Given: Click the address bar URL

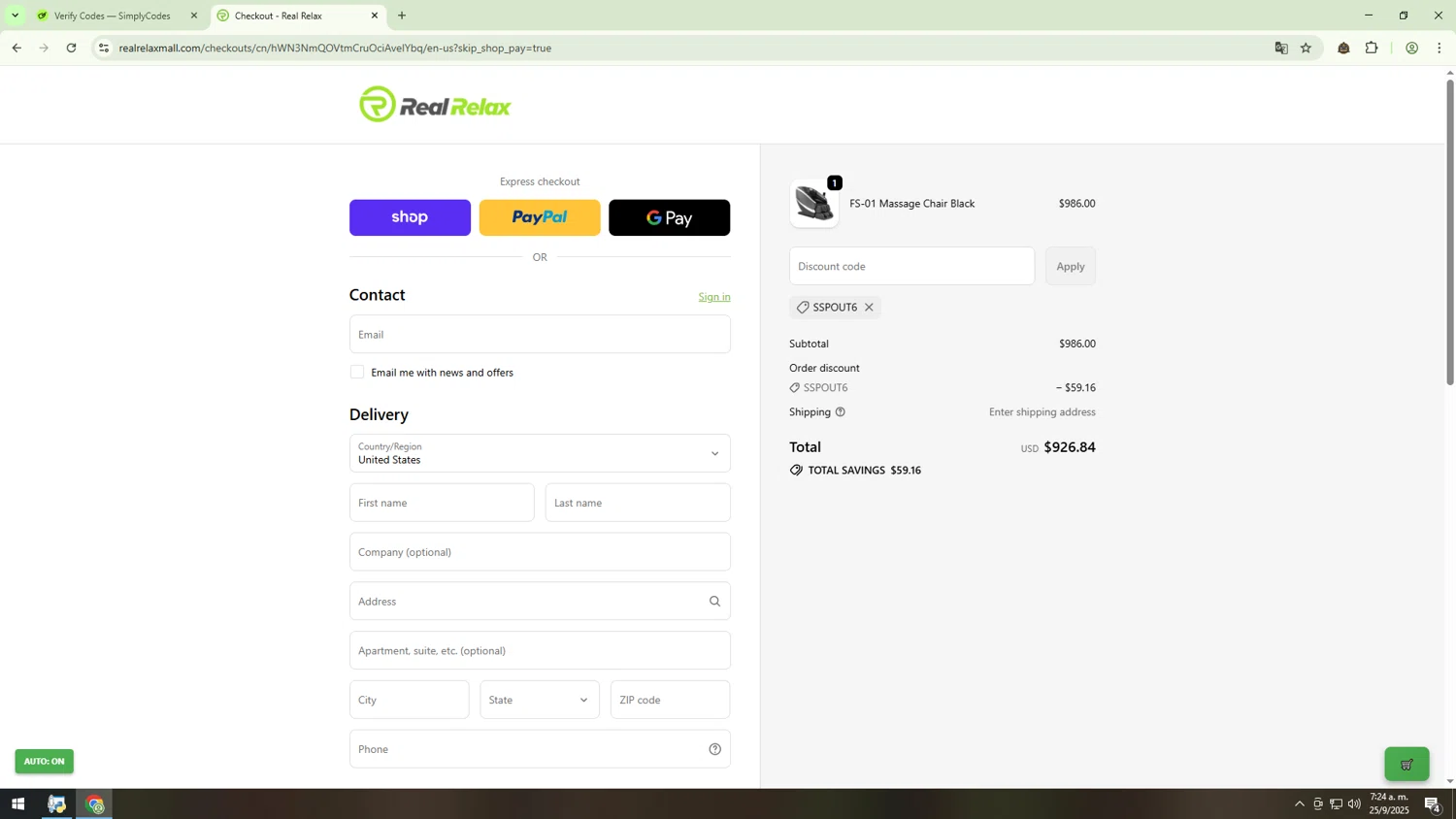Looking at the screenshot, I should tap(335, 48).
